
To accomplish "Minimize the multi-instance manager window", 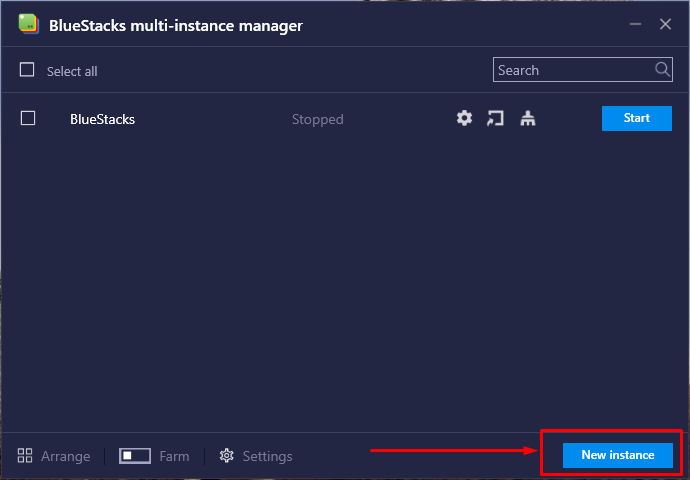I will click(635, 24).
